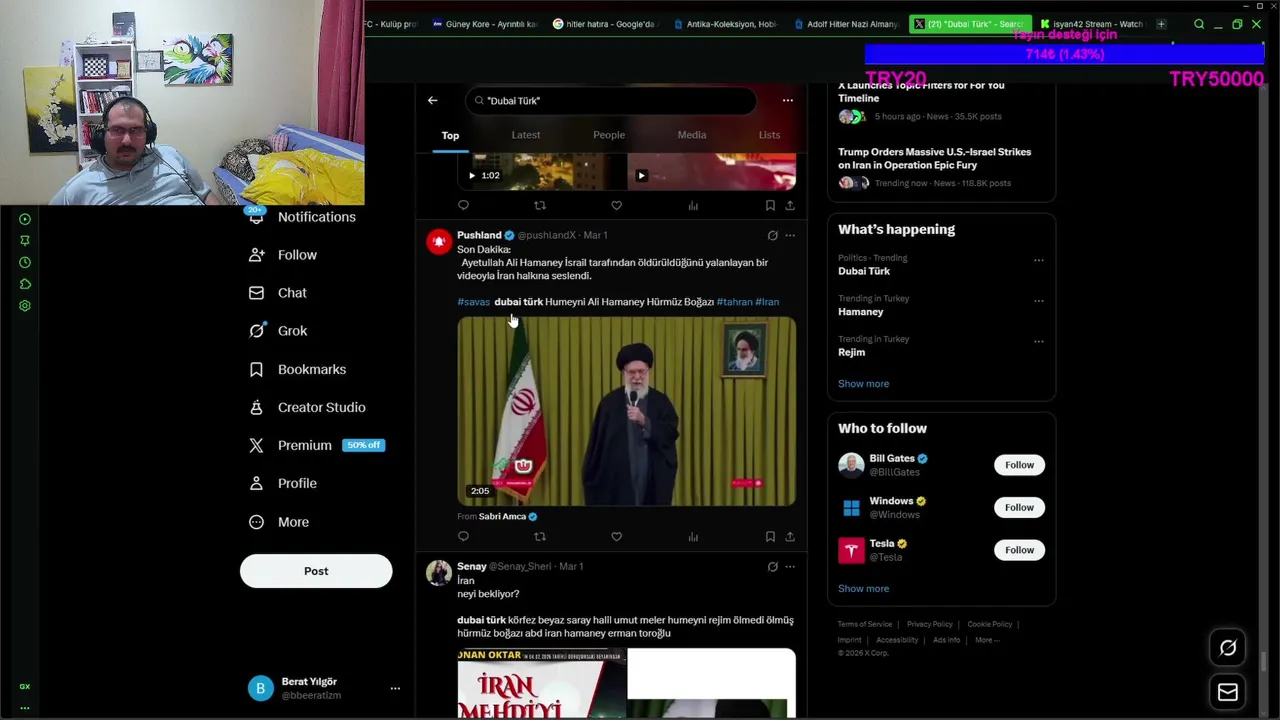Play the Hamaney video thumbnail
Screen dimensions: 1280x720
point(627,411)
